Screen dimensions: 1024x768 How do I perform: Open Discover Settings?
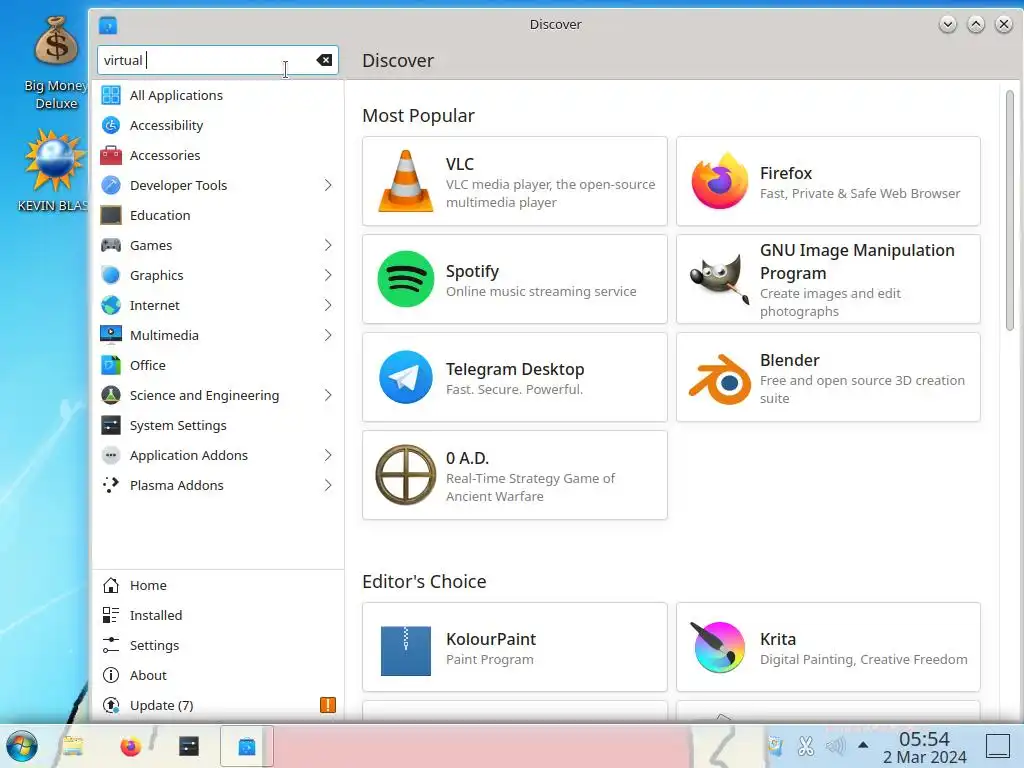[x=218, y=645]
